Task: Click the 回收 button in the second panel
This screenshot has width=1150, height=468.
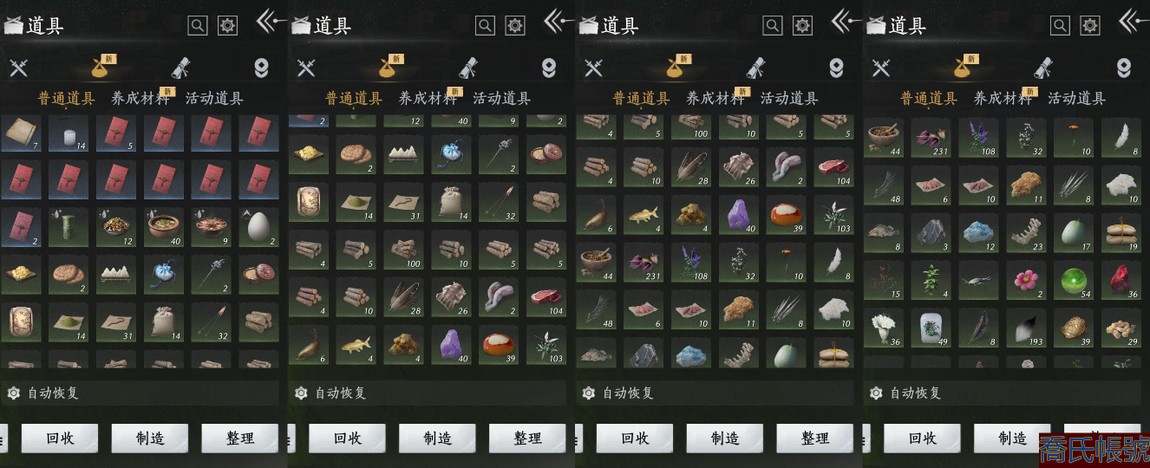Action: click(x=347, y=439)
